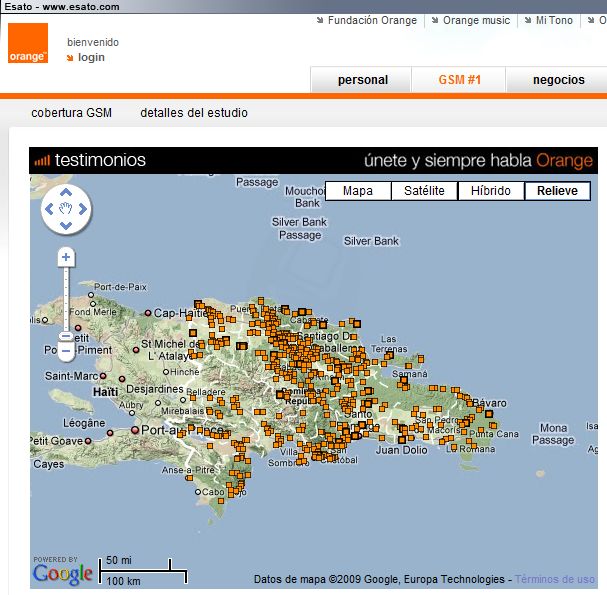Click the login link
The height and width of the screenshot is (595, 607).
pos(91,57)
